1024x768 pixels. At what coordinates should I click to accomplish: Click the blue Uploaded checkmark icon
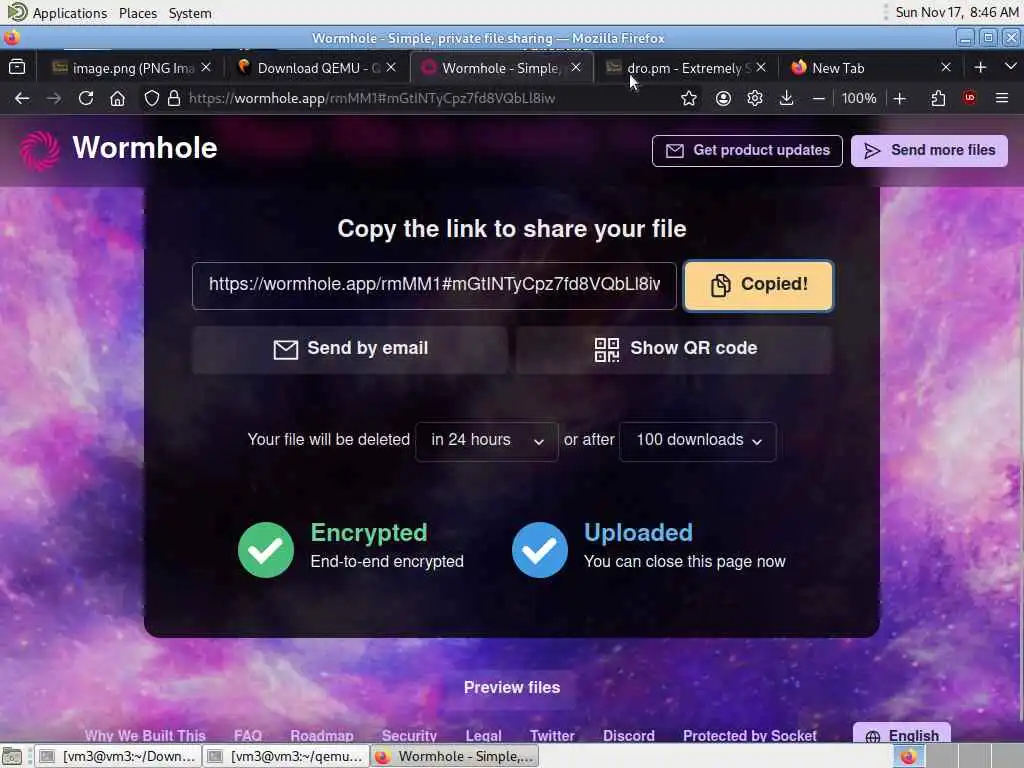539,550
